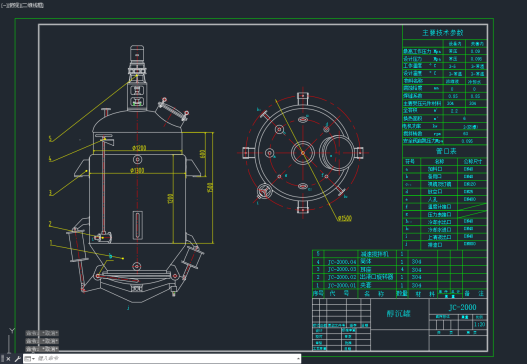Select balloon number 3 leader label
This screenshot has height=364, width=527.
coord(50,193)
